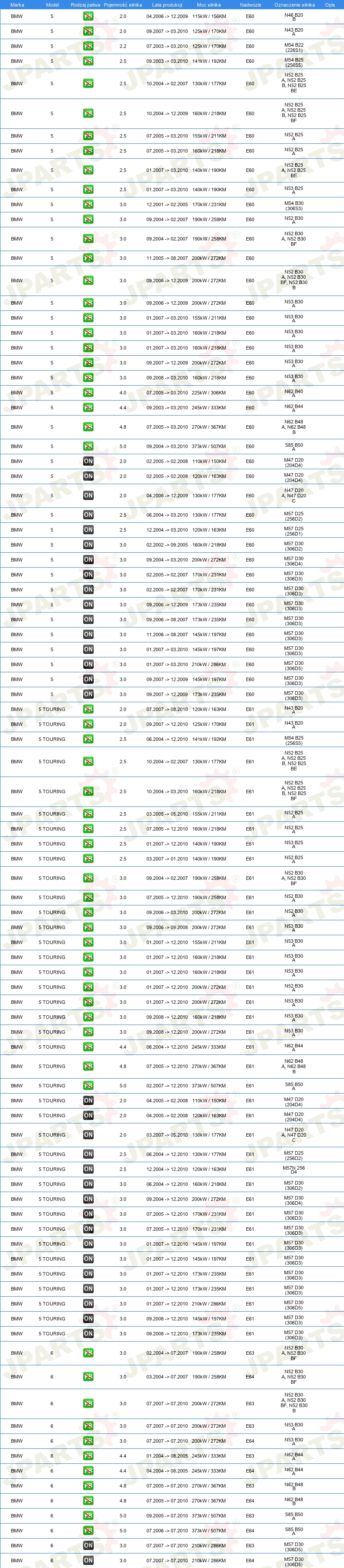Click petrol icon in 6 series E64 4.8 row

tap(88, 1501)
